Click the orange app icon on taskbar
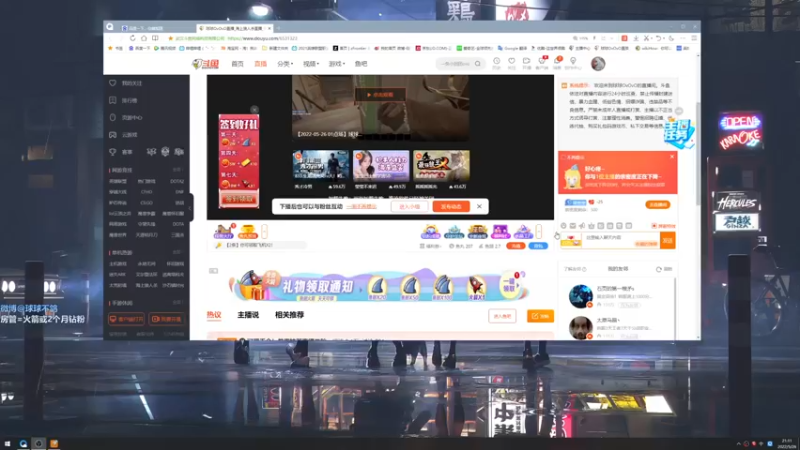 point(54,444)
